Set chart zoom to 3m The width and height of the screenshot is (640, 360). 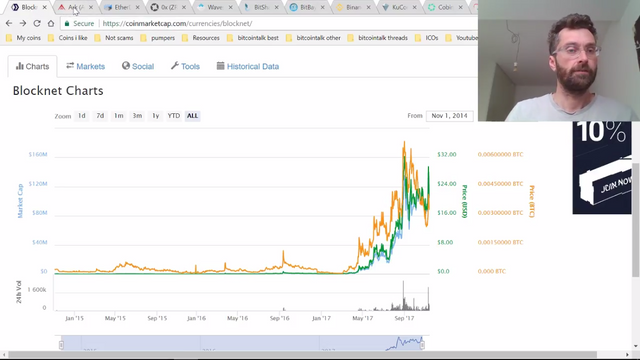[x=137, y=116]
